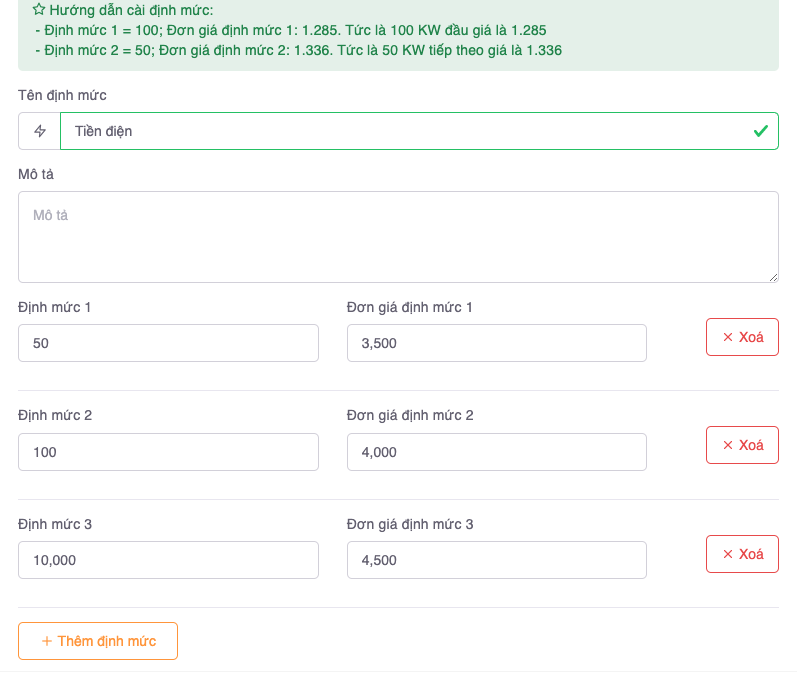The width and height of the screenshot is (797, 675).
Task: Click the resize handle of the Mô tả textarea
Action: (x=773, y=277)
